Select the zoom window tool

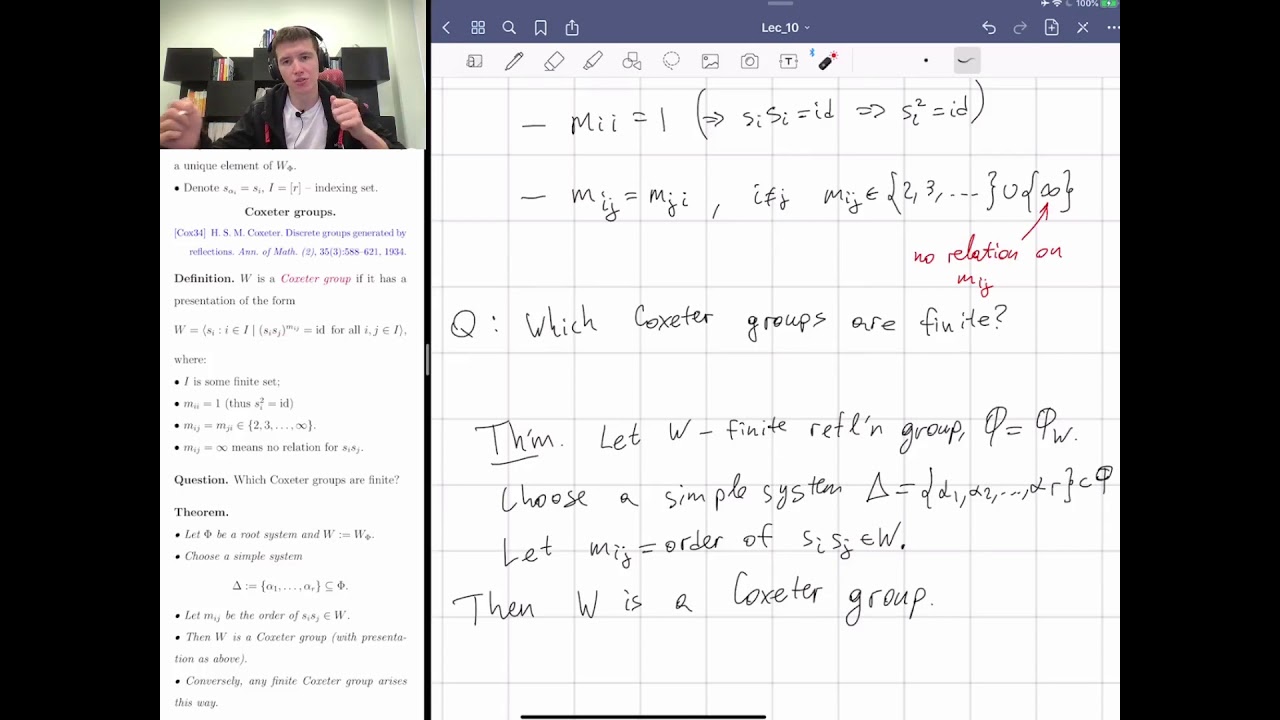coord(474,62)
